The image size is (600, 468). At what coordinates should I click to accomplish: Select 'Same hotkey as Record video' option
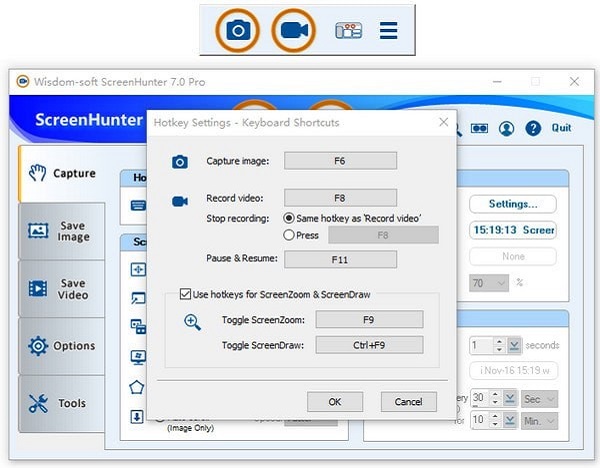pos(290,217)
